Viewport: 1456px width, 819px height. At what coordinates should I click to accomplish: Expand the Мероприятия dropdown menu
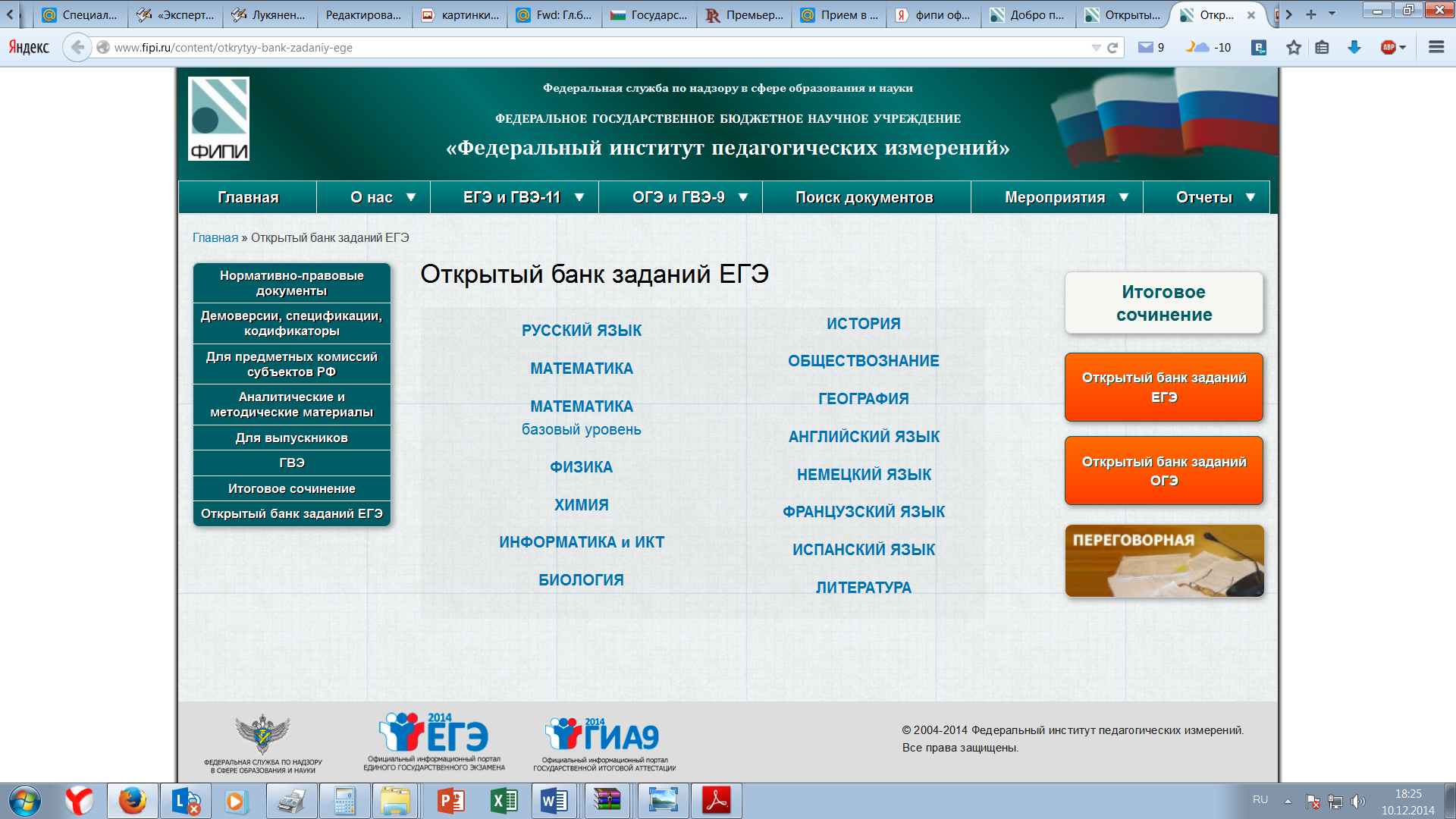pos(1065,197)
